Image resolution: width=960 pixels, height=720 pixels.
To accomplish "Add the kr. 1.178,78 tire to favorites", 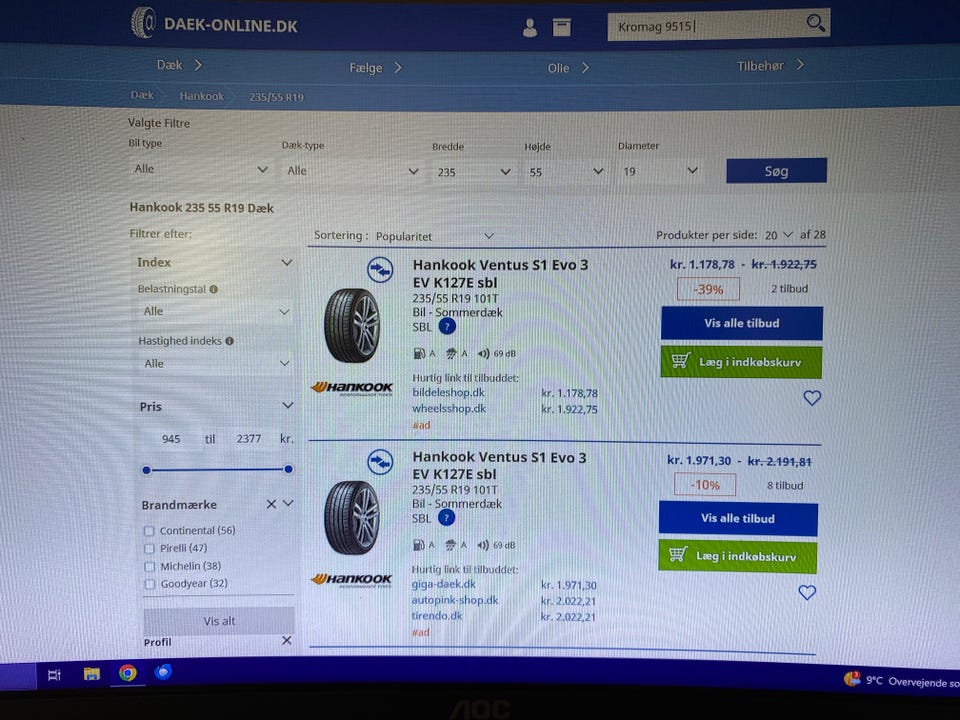I will point(812,398).
